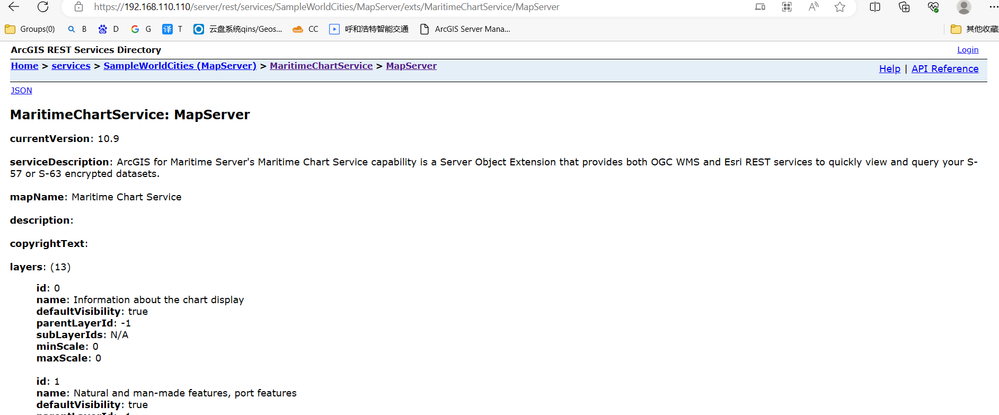
Task: Go back using the browser back arrow
Action: (x=13, y=7)
